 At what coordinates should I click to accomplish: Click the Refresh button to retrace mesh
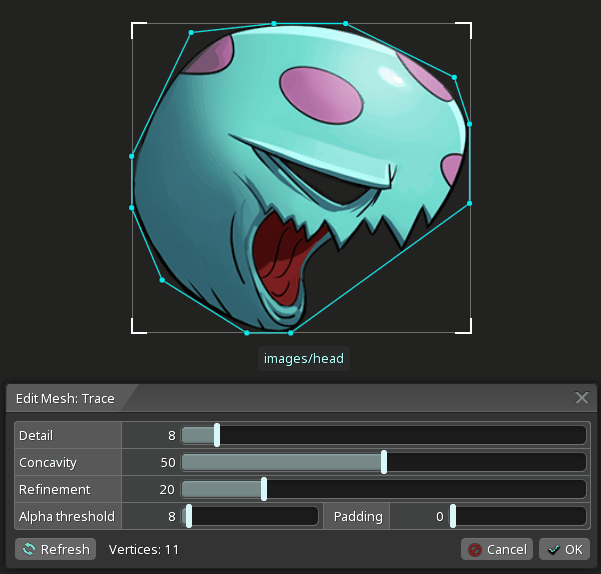tap(56, 549)
